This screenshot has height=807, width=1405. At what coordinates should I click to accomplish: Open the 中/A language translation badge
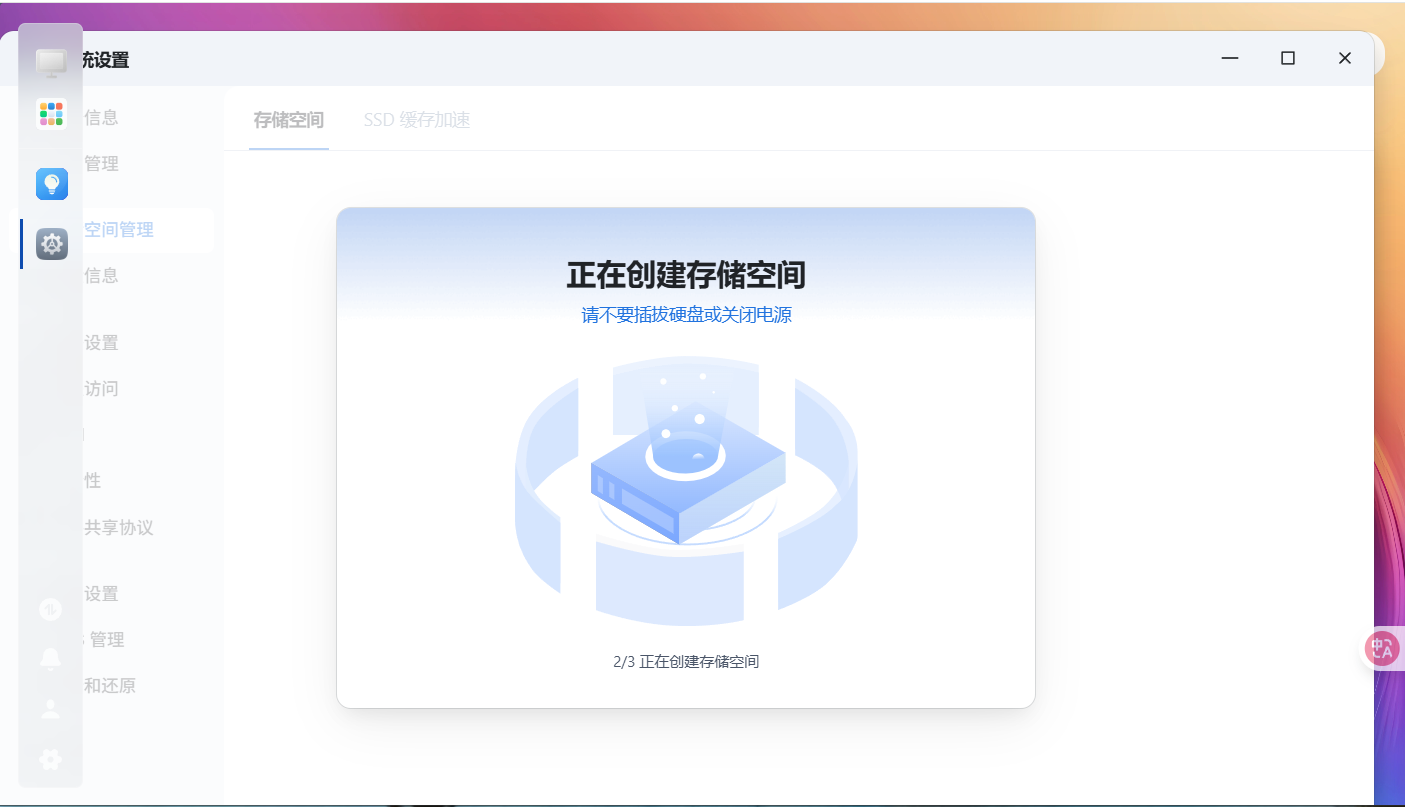[x=1381, y=648]
